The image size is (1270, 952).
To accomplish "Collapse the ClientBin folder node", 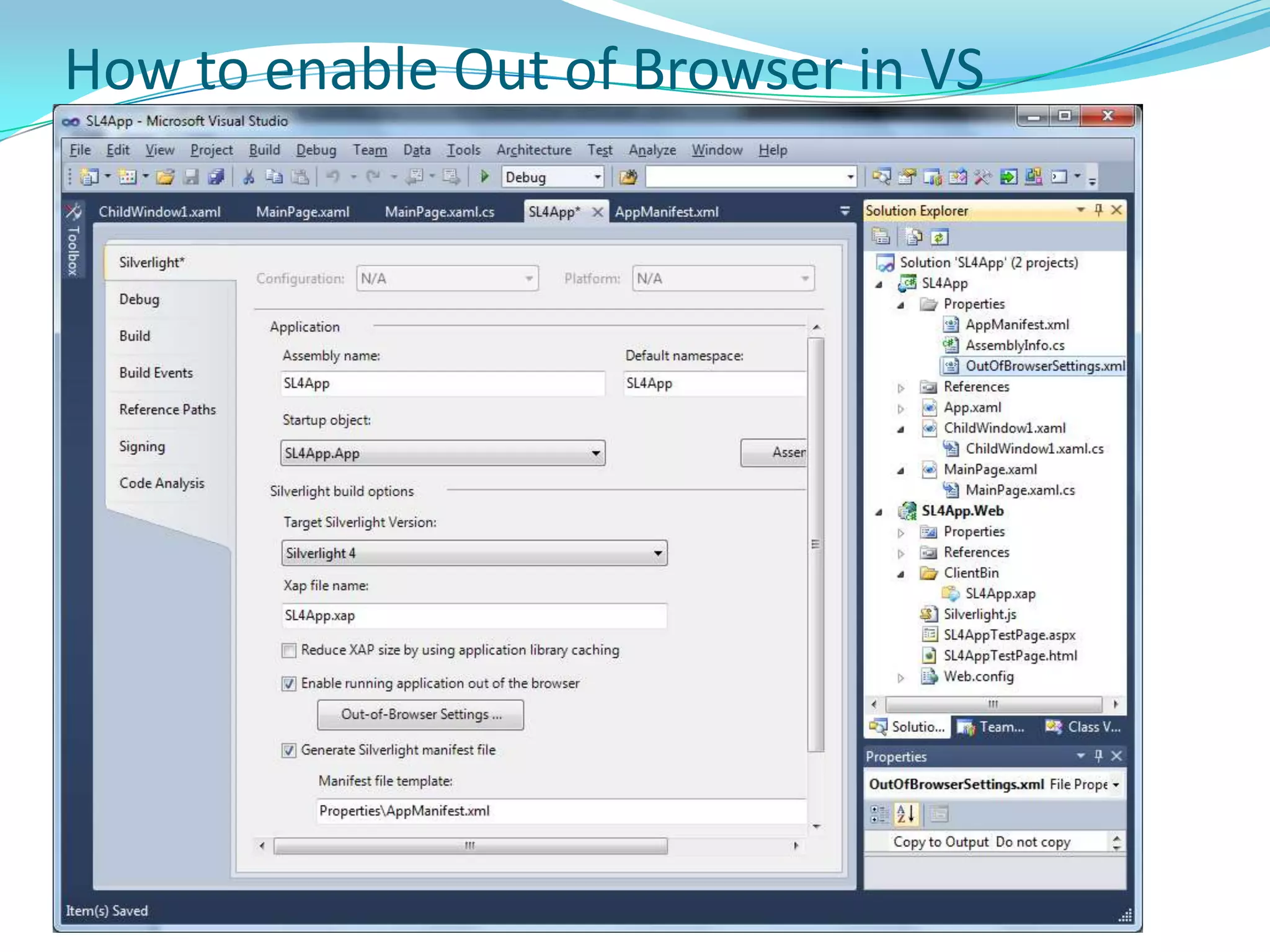I will click(x=901, y=574).
